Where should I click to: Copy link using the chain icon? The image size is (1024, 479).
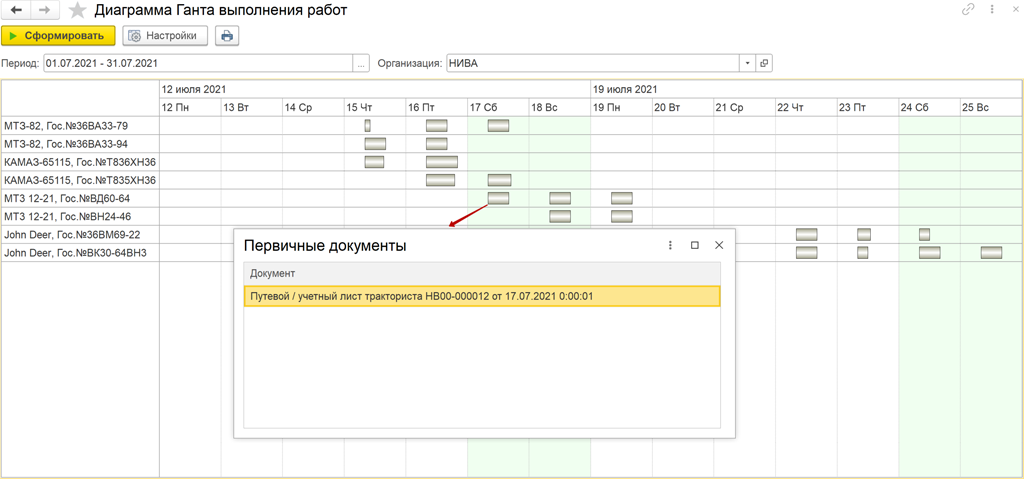click(967, 10)
